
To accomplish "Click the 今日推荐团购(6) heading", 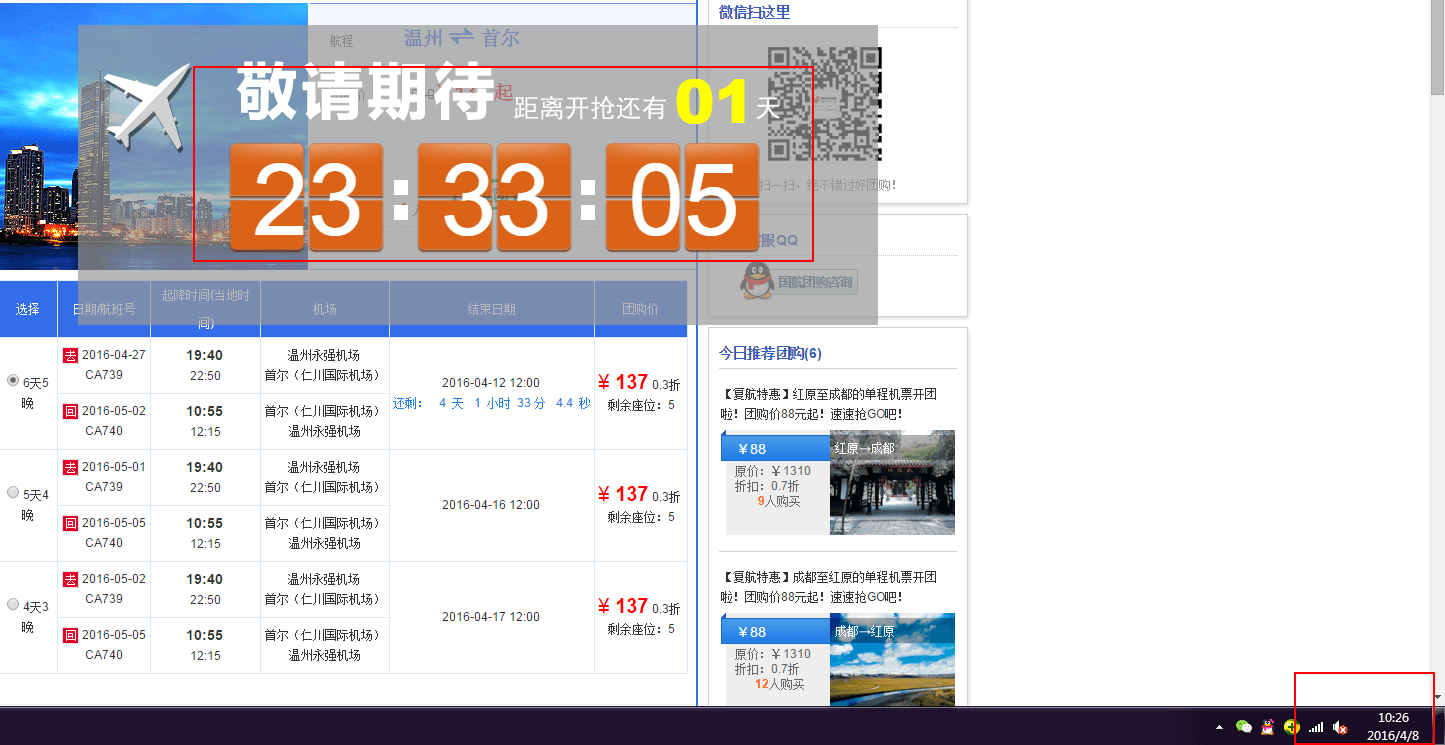I will click(770, 353).
